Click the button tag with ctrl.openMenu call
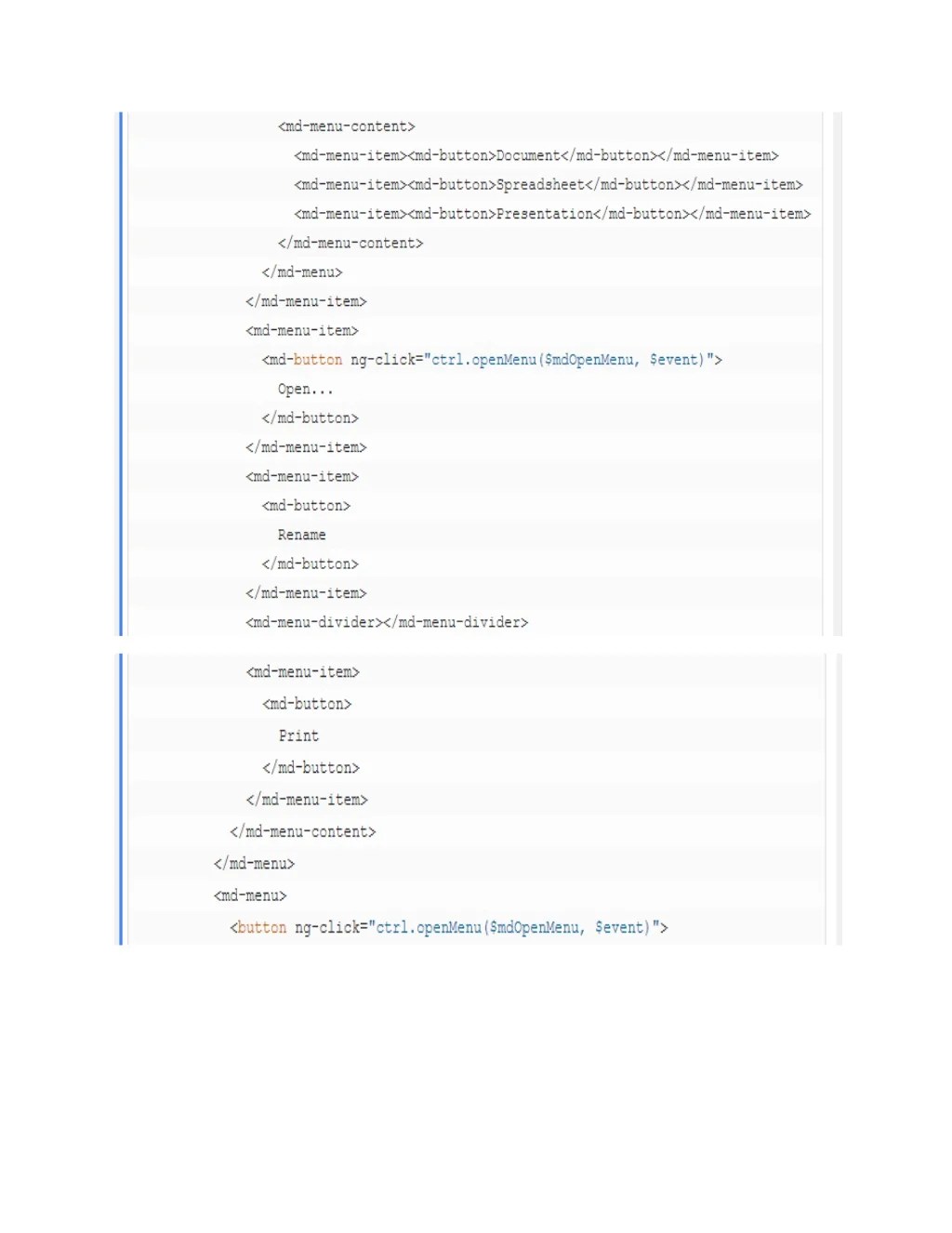 [260, 927]
